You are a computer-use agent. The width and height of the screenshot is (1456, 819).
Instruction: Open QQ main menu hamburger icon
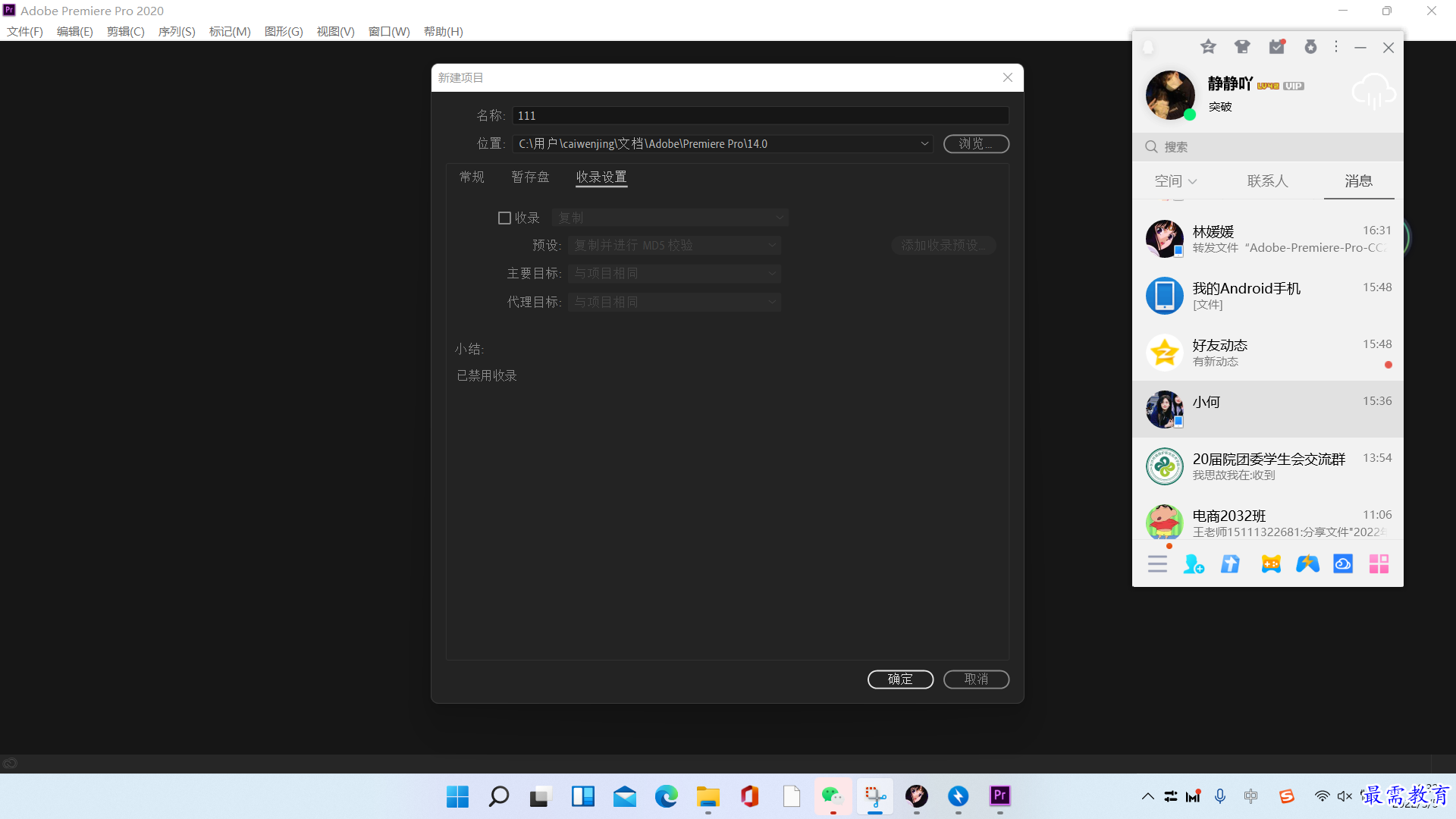pyautogui.click(x=1157, y=564)
